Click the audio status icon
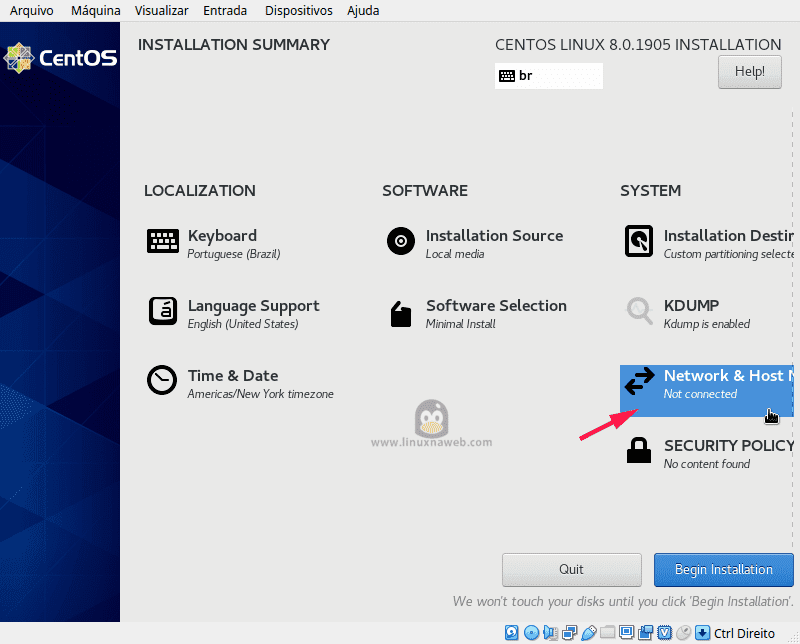 click(551, 633)
